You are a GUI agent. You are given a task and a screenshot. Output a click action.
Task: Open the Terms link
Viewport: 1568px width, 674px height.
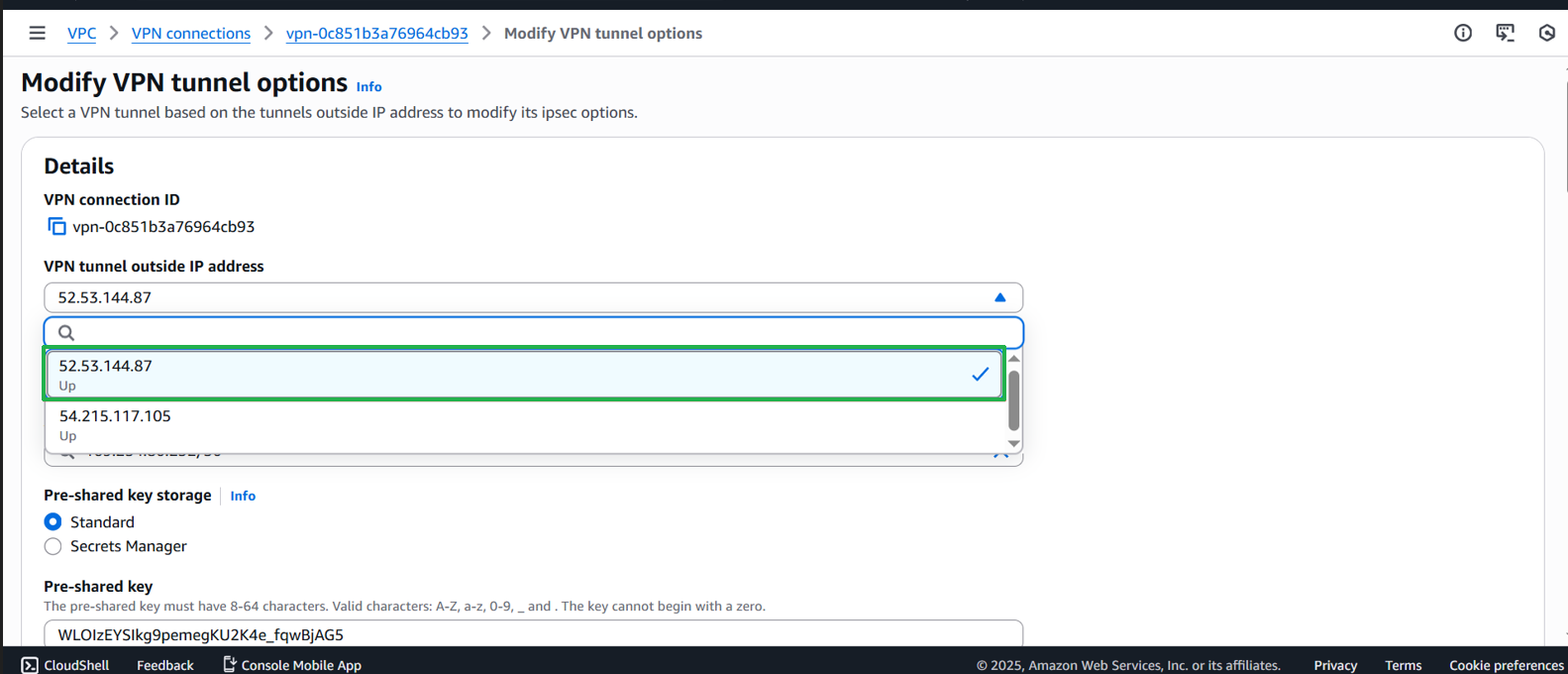pyautogui.click(x=1403, y=665)
